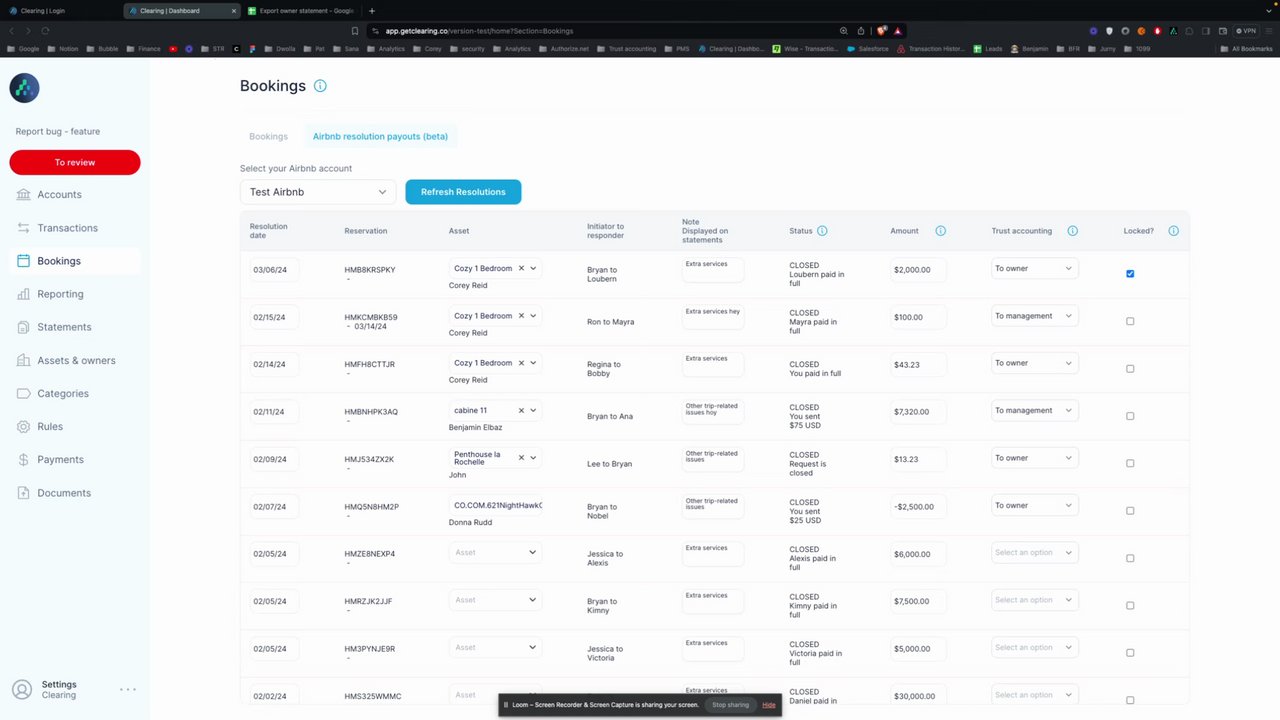Click browser zoom magnifier icon
The image size is (1280, 720).
843,31
